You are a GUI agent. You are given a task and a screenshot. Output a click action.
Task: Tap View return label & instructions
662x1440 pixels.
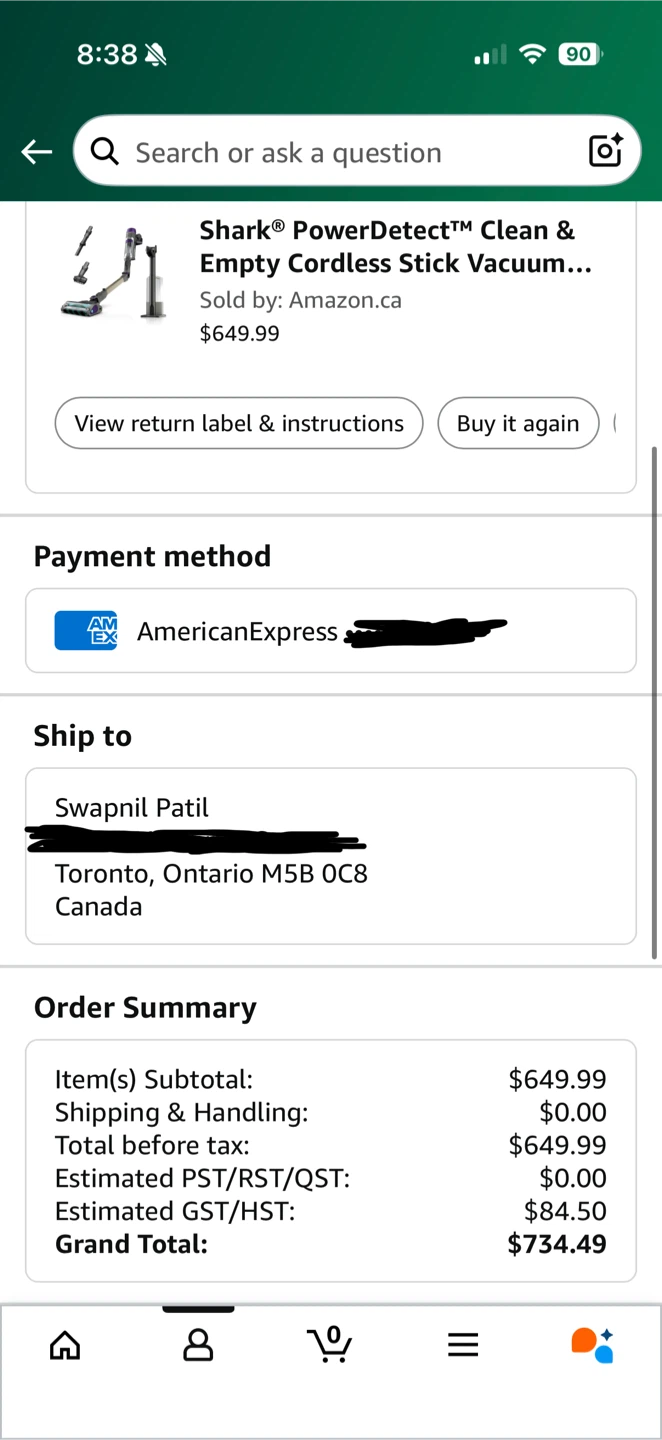coord(239,423)
